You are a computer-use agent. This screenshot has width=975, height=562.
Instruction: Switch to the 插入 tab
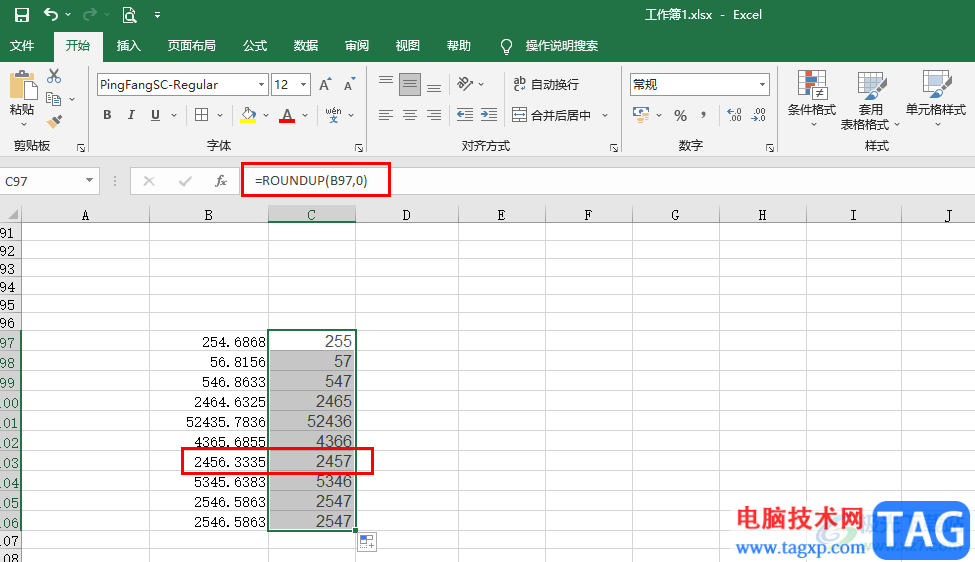[129, 45]
